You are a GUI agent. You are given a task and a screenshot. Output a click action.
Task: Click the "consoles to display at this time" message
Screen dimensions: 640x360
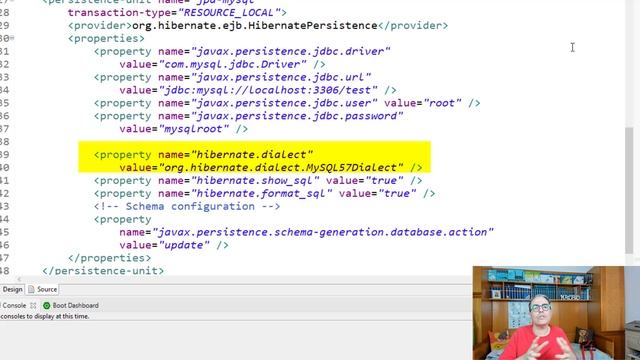tap(44, 316)
